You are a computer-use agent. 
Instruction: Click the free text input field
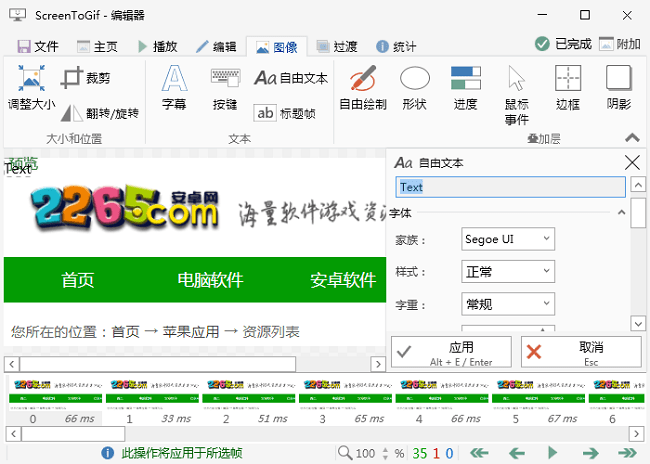point(510,186)
